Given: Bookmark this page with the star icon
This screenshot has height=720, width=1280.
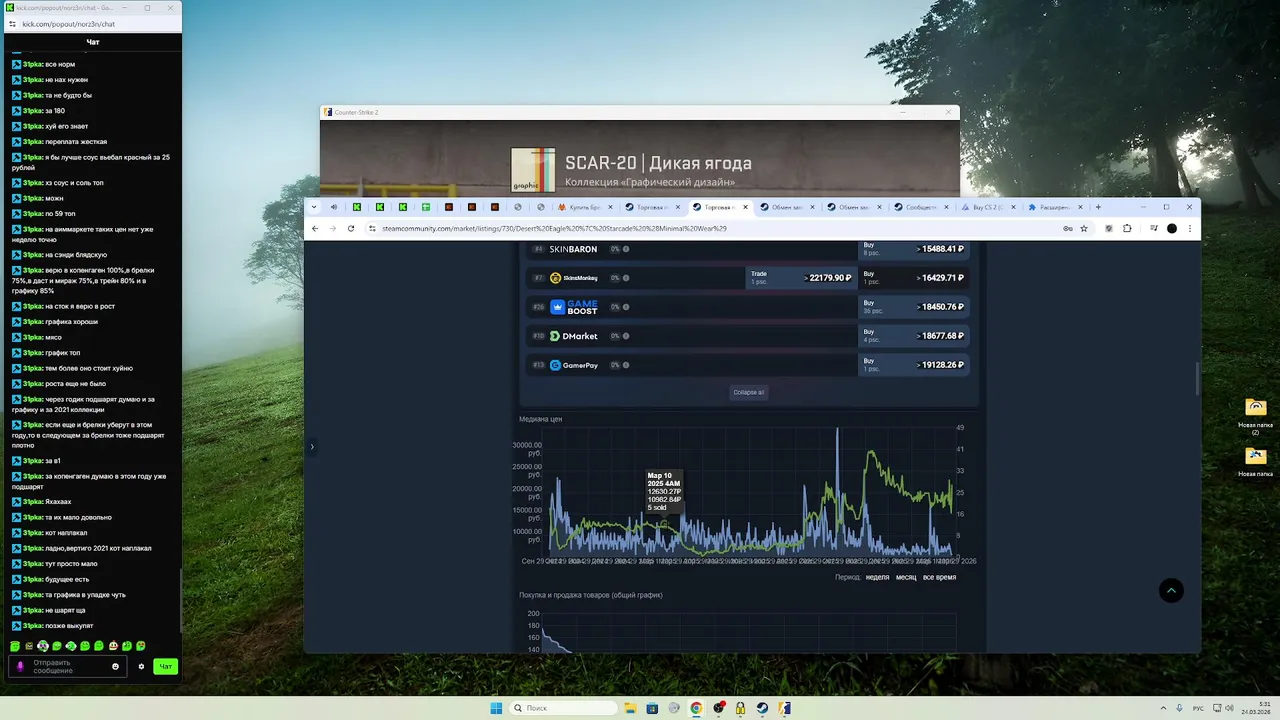Looking at the screenshot, I should click(1084, 228).
